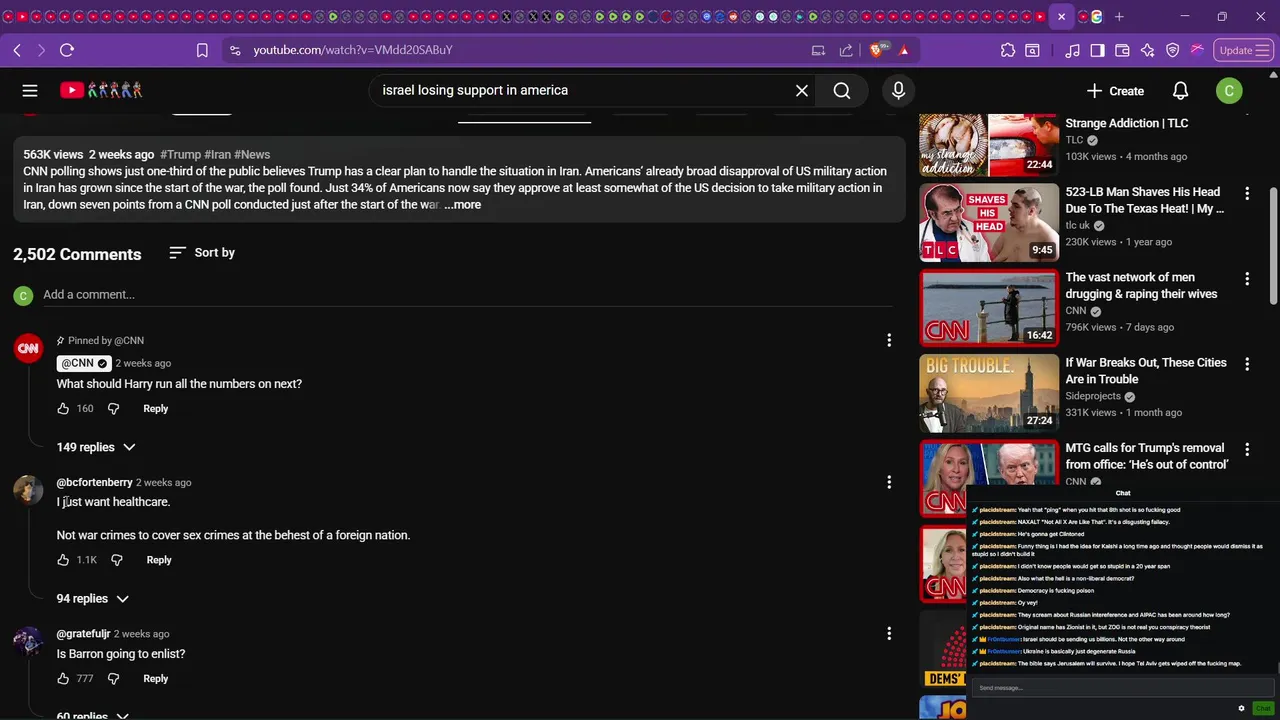Image resolution: width=1280 pixels, height=720 pixels.
Task: Go back to the previous page
Action: (17, 50)
